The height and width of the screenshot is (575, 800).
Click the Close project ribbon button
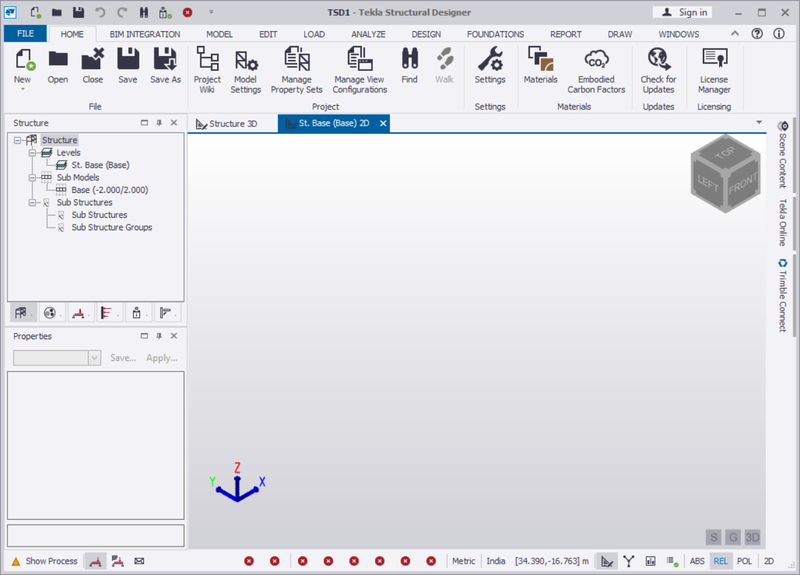click(93, 65)
